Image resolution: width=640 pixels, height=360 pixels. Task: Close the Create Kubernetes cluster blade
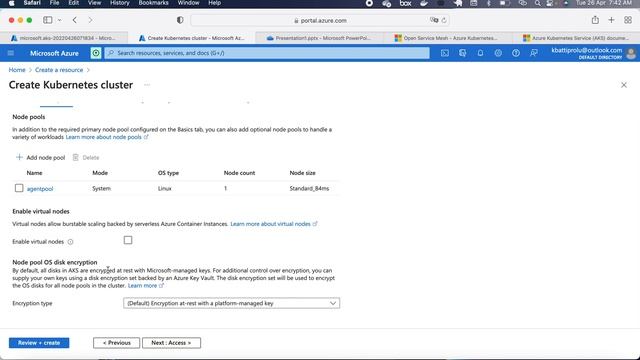point(624,85)
